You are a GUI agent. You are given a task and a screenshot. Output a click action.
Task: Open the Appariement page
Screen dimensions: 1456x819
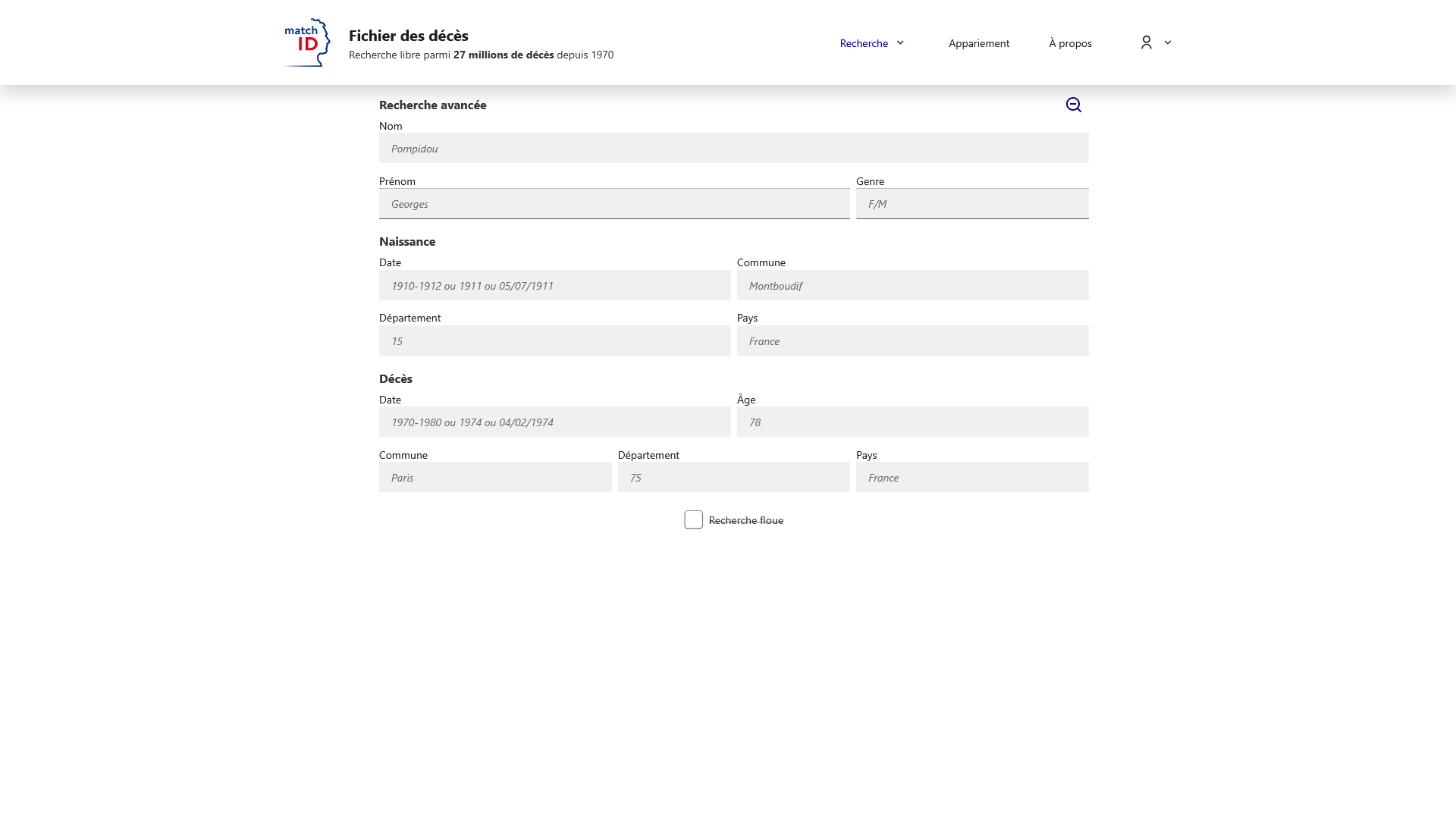click(979, 43)
